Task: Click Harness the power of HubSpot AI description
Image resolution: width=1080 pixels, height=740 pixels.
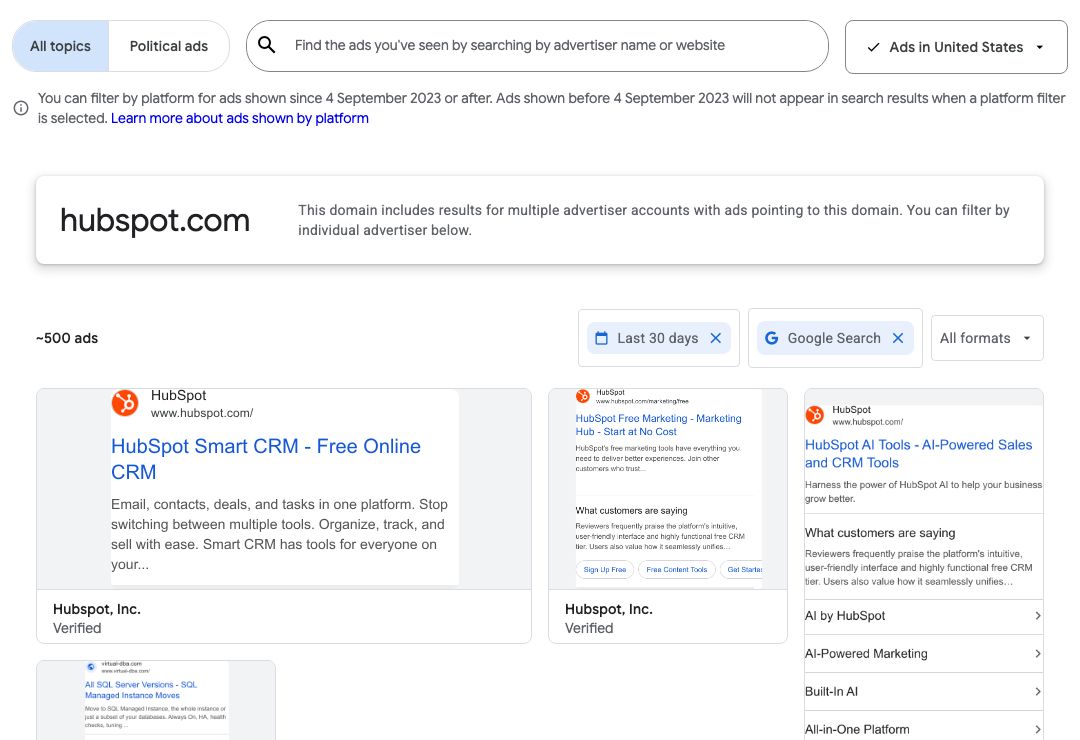Action: 923,492
